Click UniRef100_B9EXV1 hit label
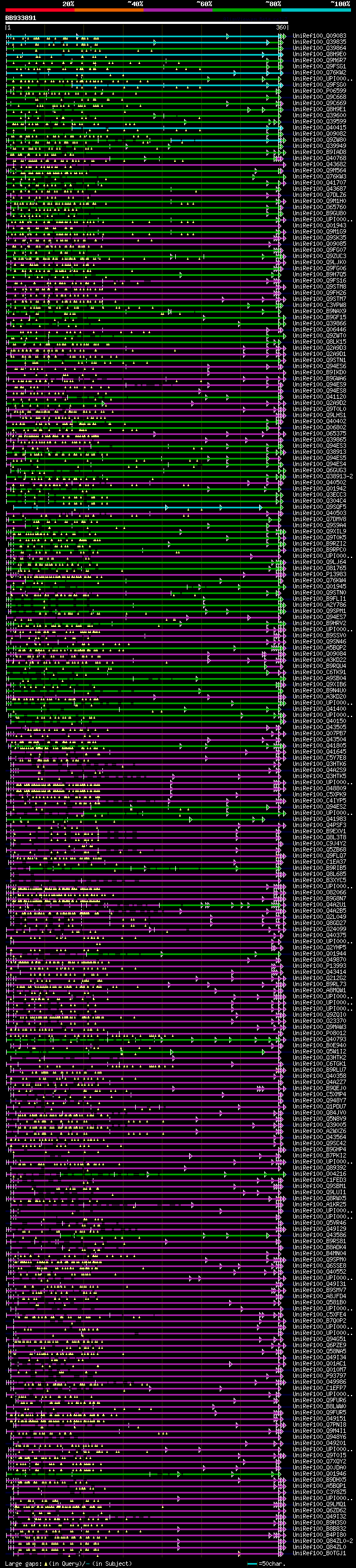 319,832
